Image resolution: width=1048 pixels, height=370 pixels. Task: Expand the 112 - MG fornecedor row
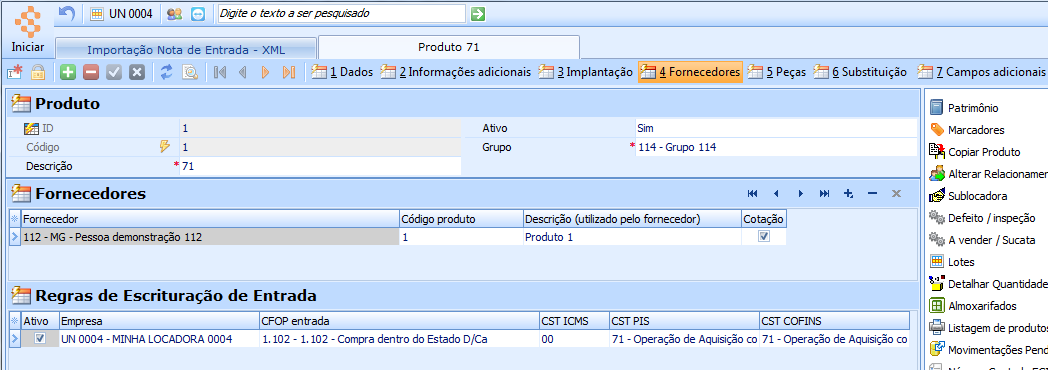coord(15,236)
